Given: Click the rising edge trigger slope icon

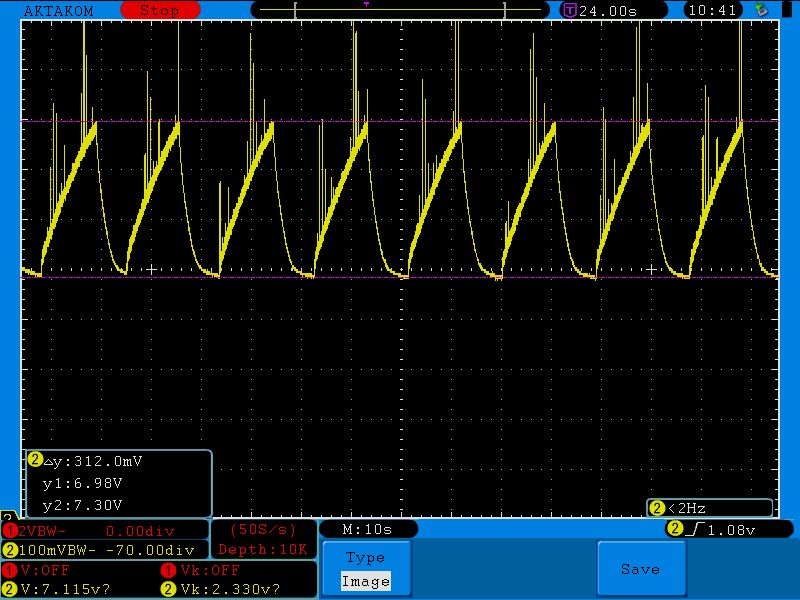Looking at the screenshot, I should (695, 530).
